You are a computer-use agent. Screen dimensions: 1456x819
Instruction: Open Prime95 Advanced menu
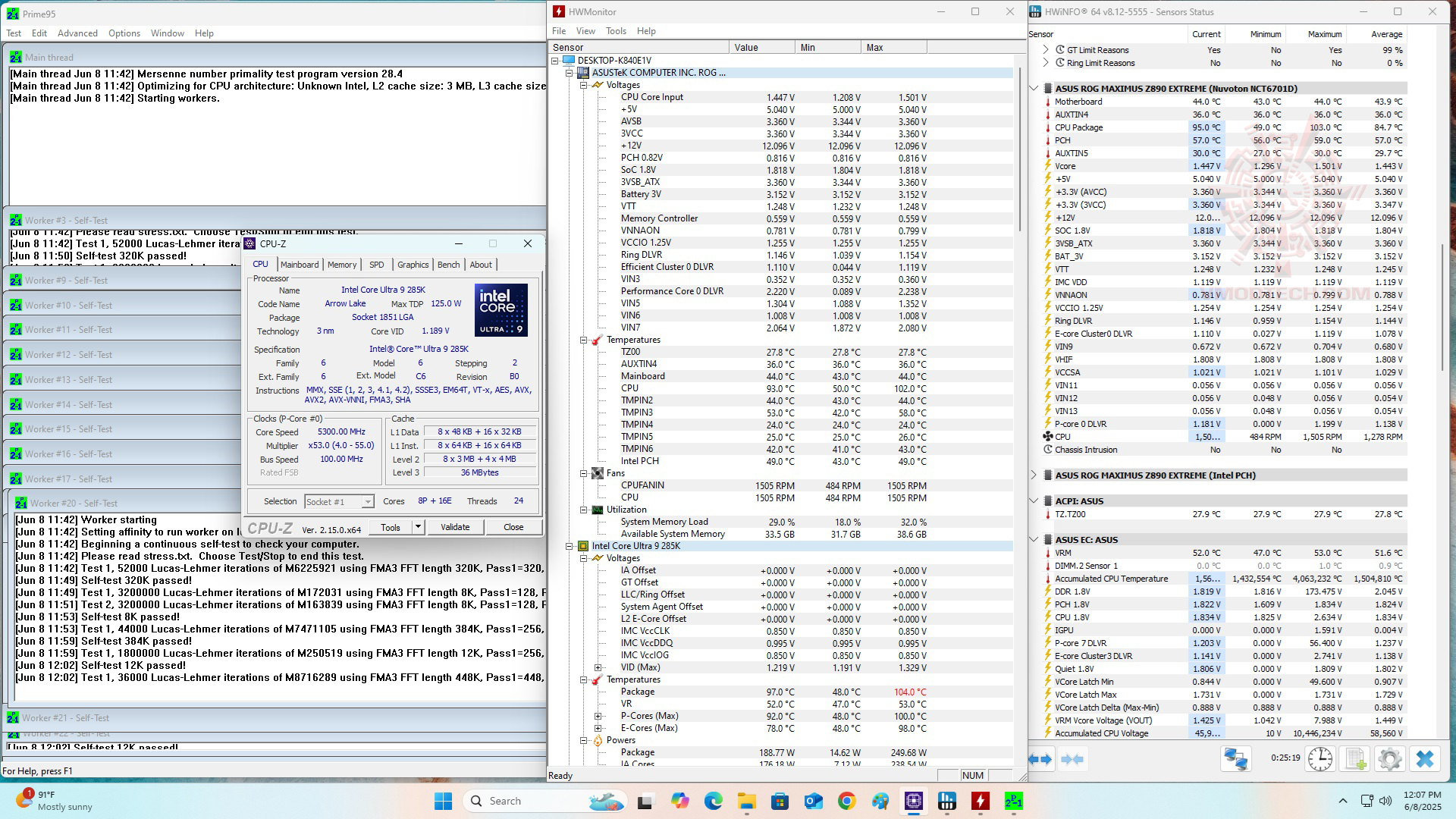(77, 33)
